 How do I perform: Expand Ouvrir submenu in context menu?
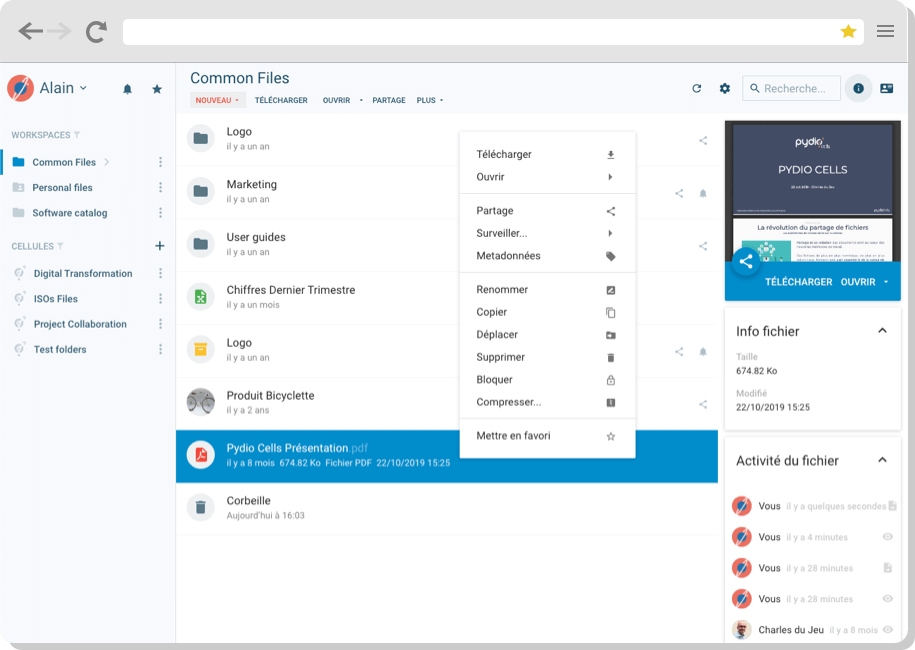tap(610, 177)
